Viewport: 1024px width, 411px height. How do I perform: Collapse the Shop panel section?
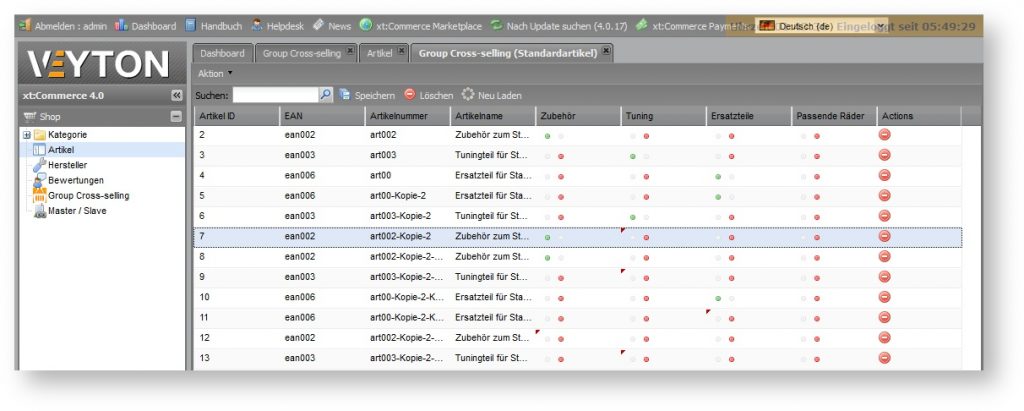click(x=177, y=116)
